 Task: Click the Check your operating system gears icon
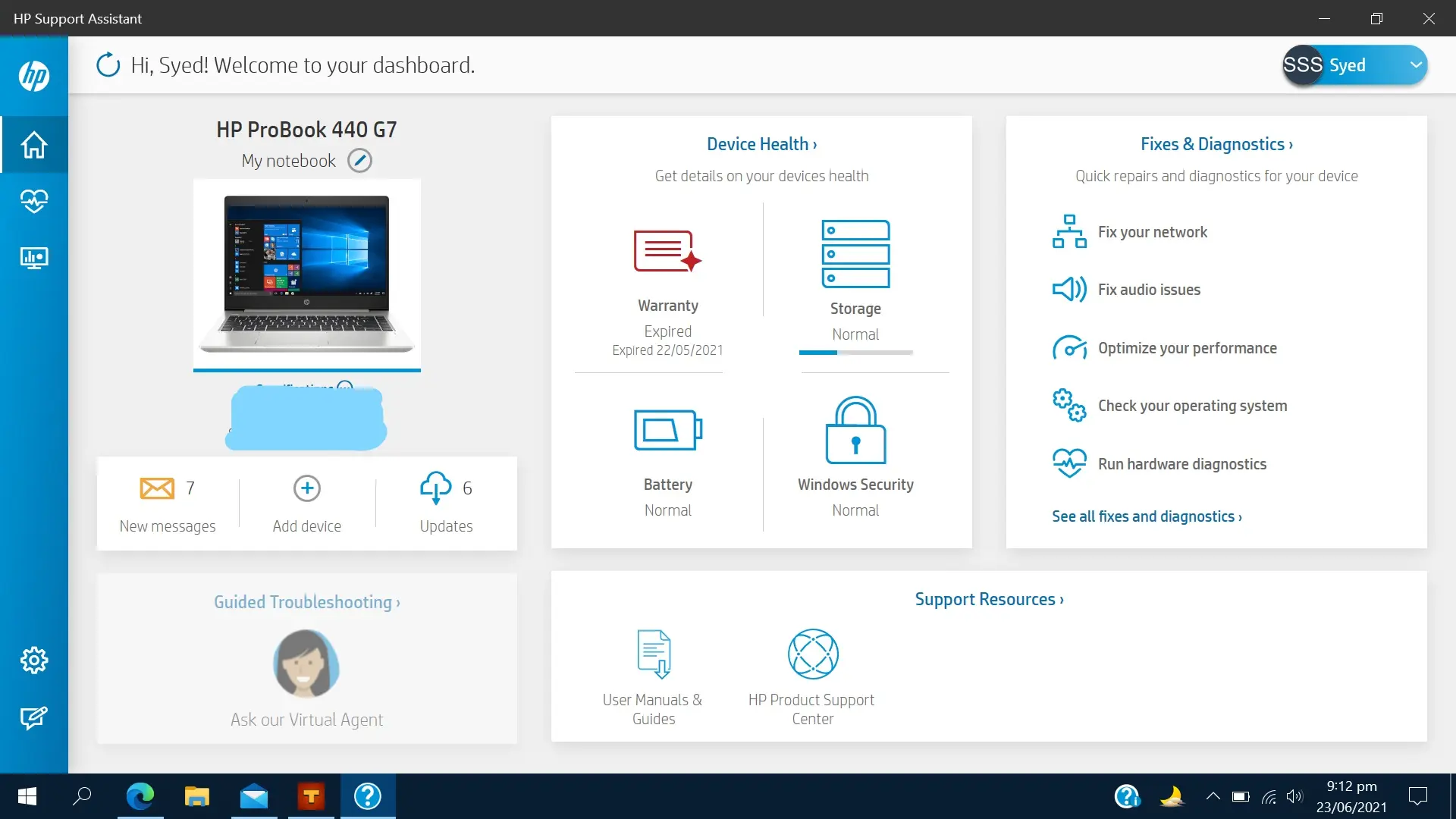click(x=1069, y=405)
